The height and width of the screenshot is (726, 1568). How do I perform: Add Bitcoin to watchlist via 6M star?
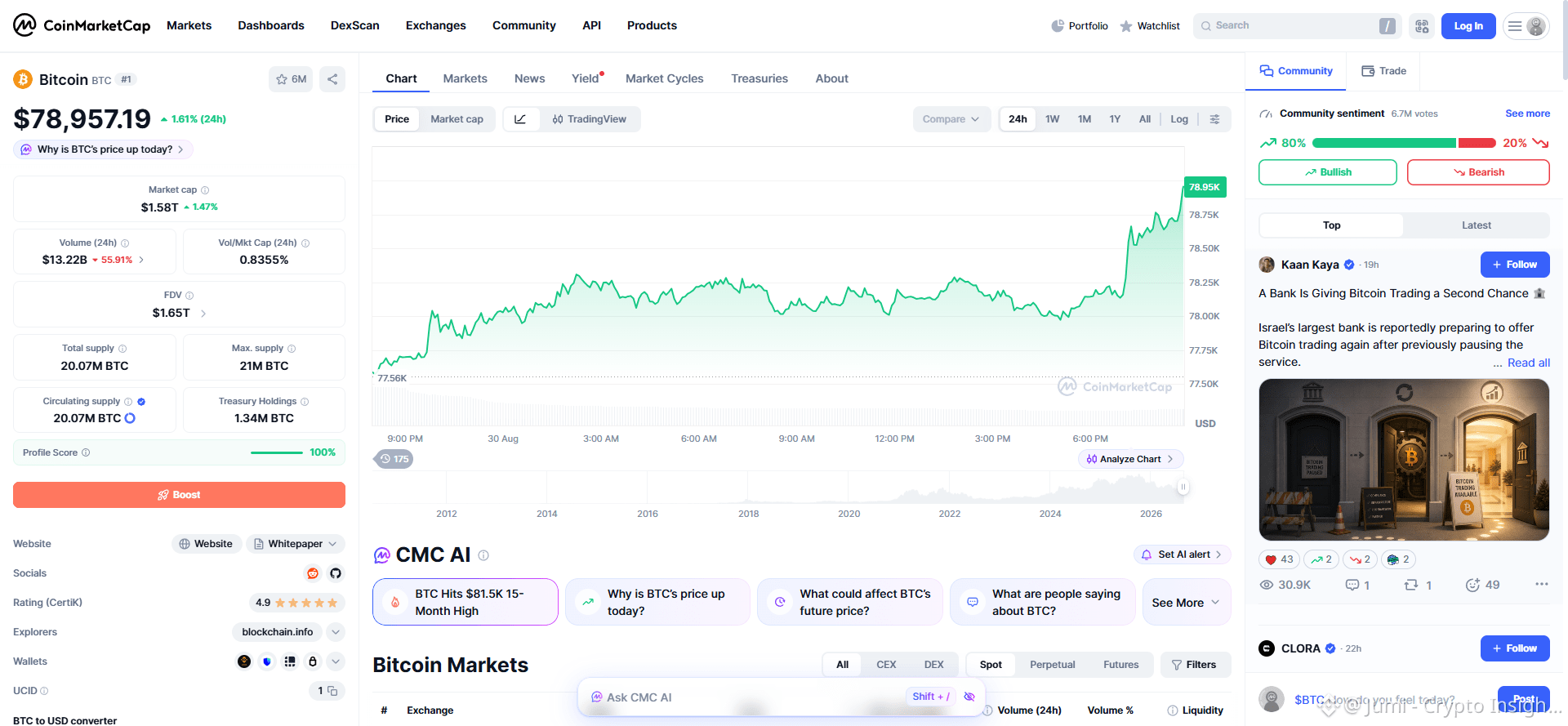coord(291,79)
